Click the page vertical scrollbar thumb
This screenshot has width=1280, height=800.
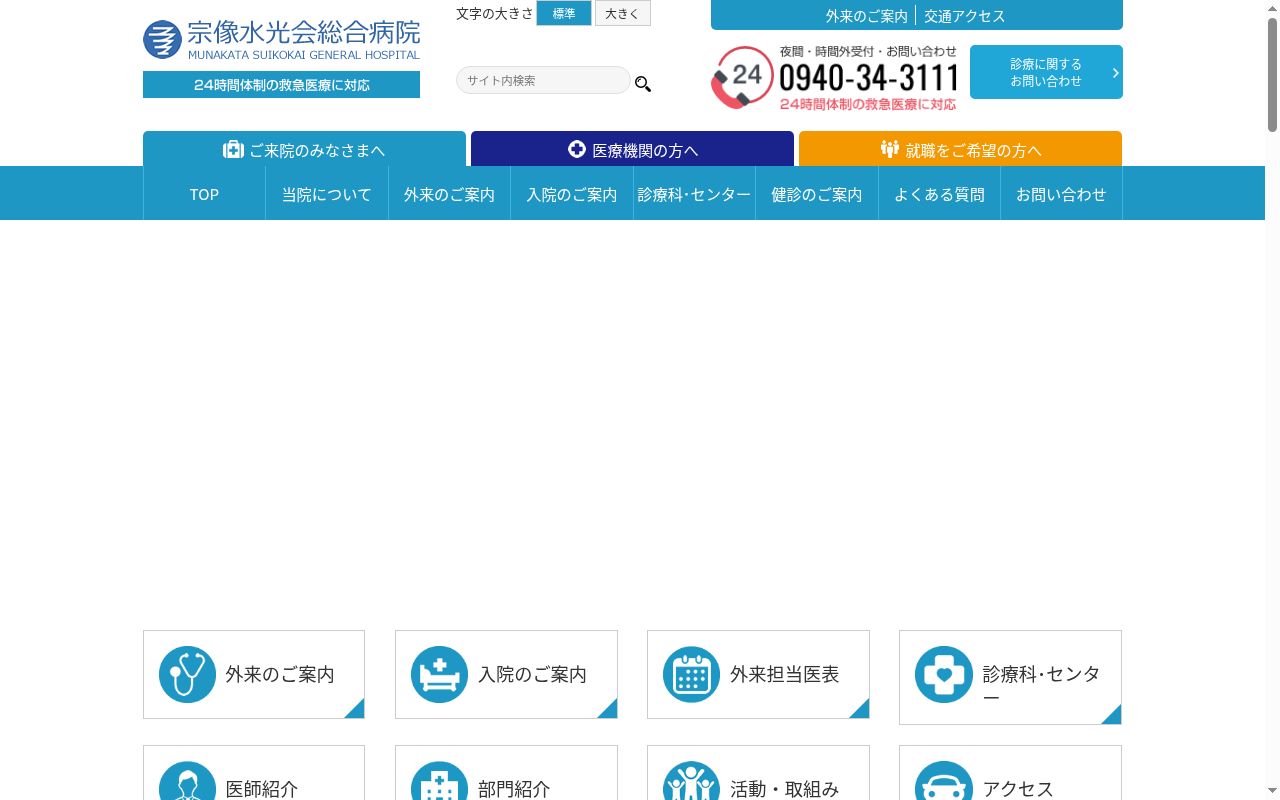pos(1272,75)
